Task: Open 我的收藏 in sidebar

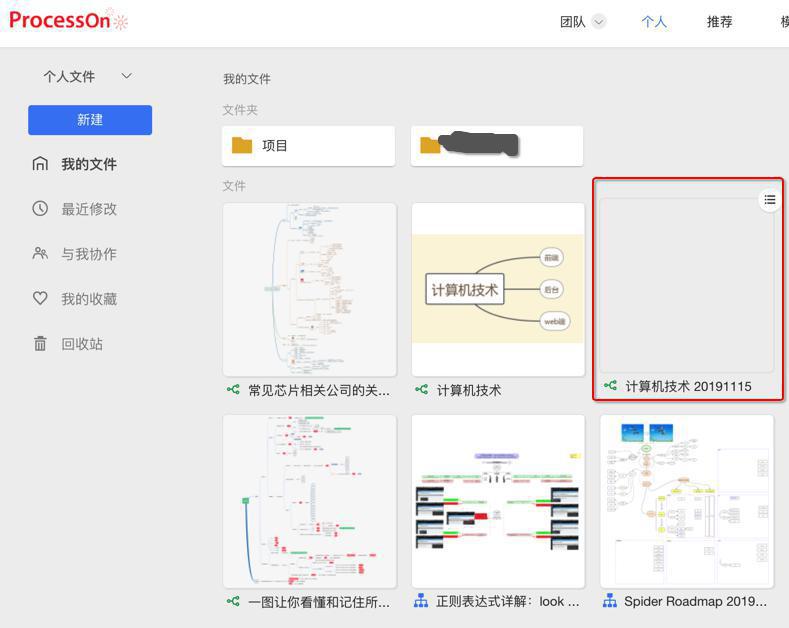Action: pos(89,299)
